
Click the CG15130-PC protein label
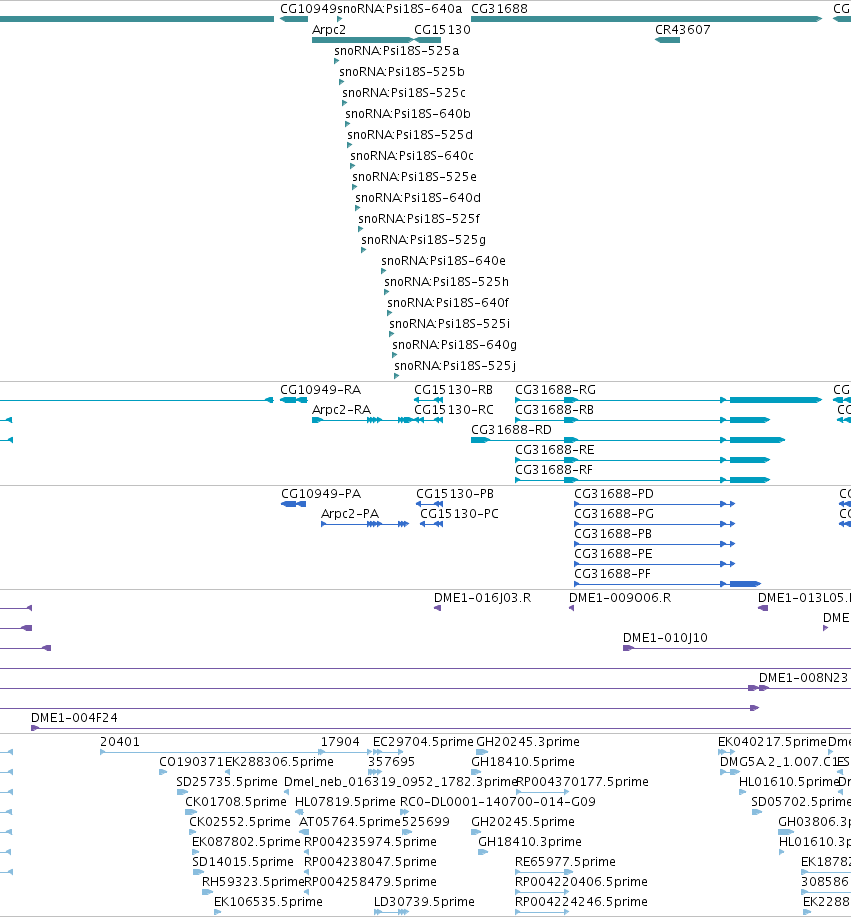click(x=459, y=514)
